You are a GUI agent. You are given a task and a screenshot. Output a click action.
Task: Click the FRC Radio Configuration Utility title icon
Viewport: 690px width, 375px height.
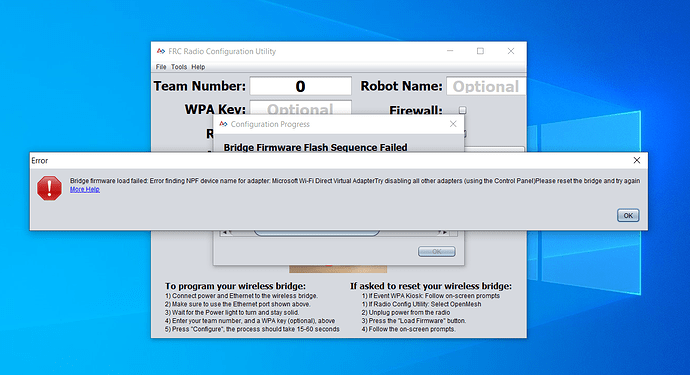coord(161,51)
